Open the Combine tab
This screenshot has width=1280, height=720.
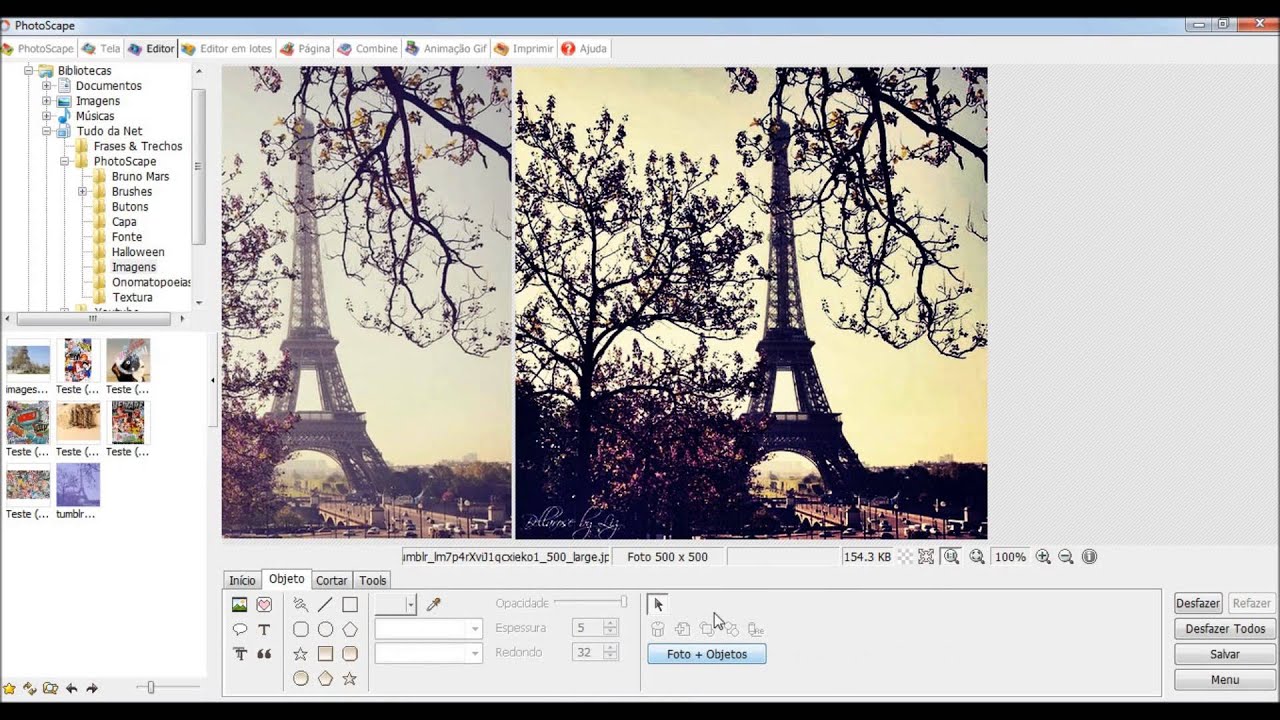tap(368, 48)
